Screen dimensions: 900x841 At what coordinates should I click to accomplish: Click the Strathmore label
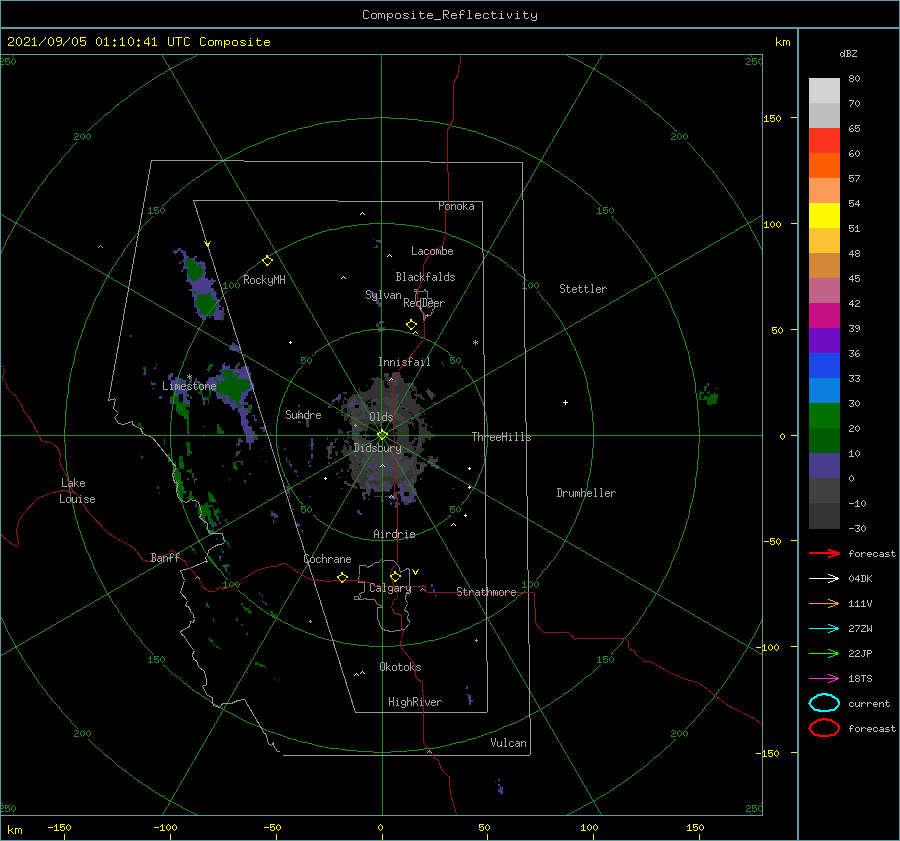click(x=486, y=592)
